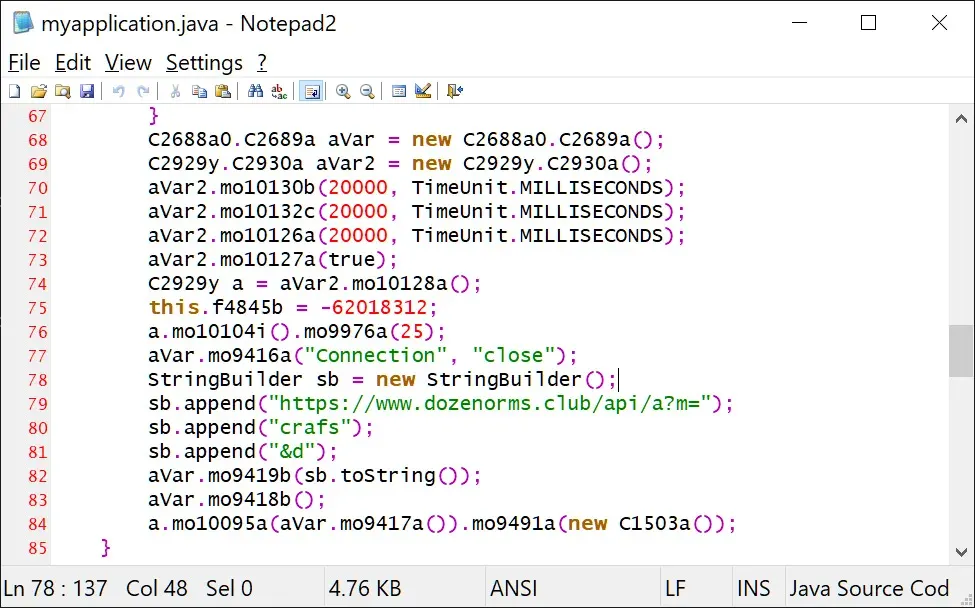Screen dimensions: 975x608
Task: Toggle INS insert mode in status bar
Action: (754, 588)
